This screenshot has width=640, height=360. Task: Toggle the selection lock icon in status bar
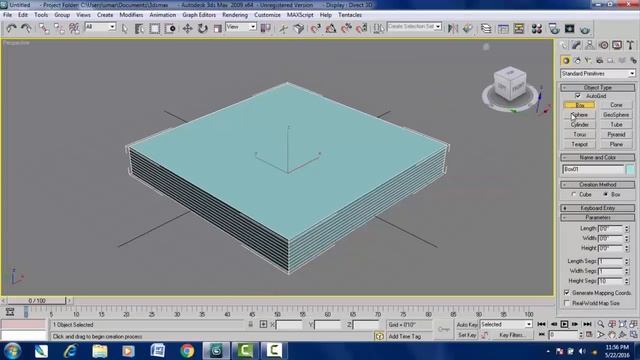251,324
